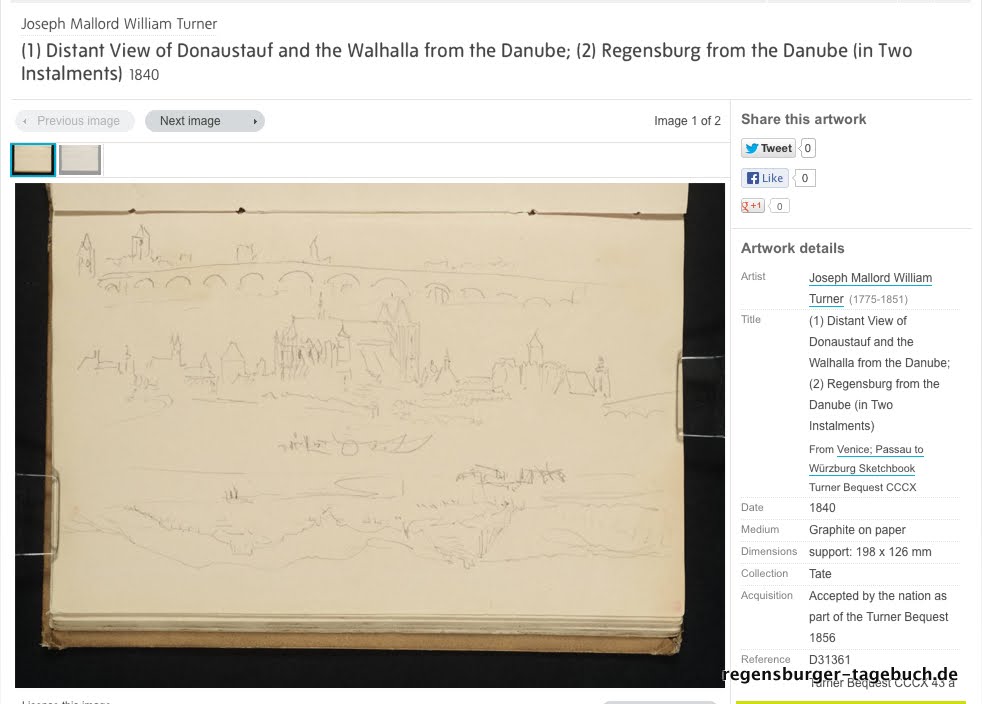Screen dimensions: 982x704
Task: Click the arrow on Previous image button
Action: click(24, 122)
